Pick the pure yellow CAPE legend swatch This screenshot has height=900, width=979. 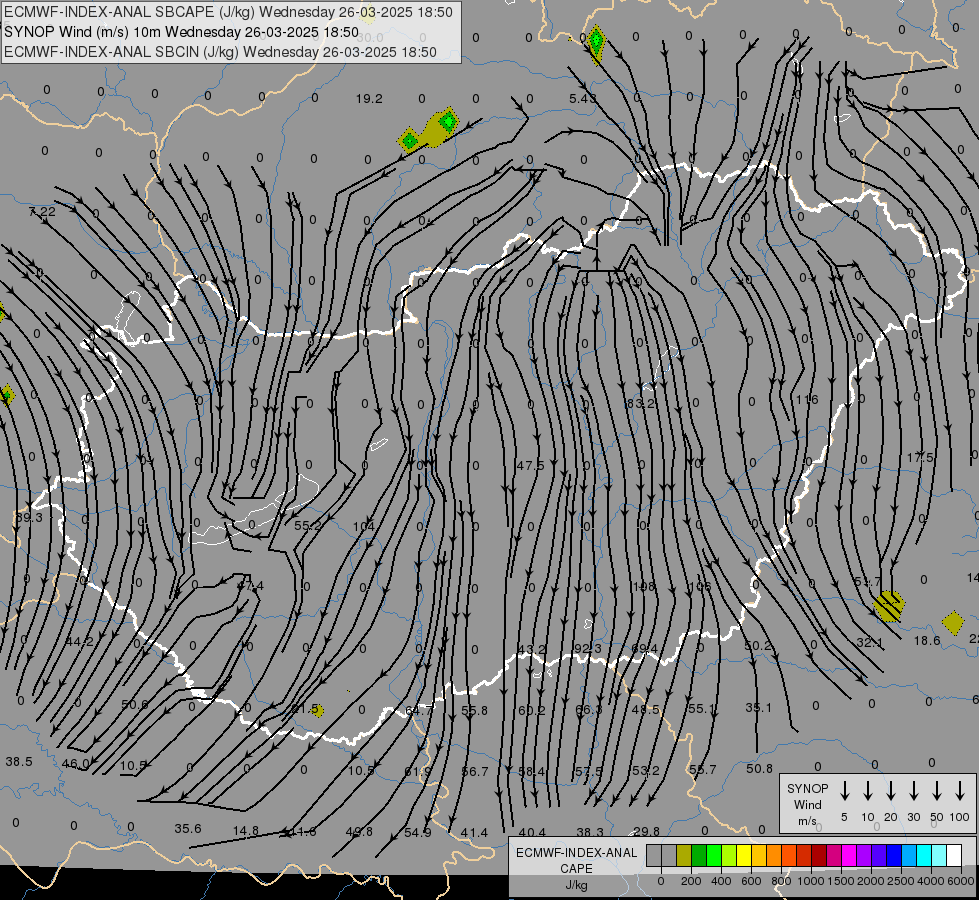744,856
